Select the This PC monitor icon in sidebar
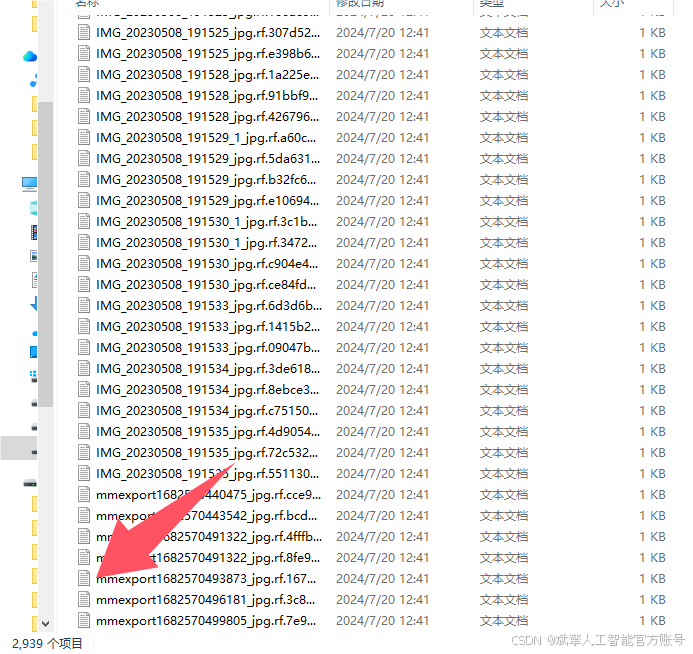Viewport: 693px width, 654px height. (x=30, y=183)
